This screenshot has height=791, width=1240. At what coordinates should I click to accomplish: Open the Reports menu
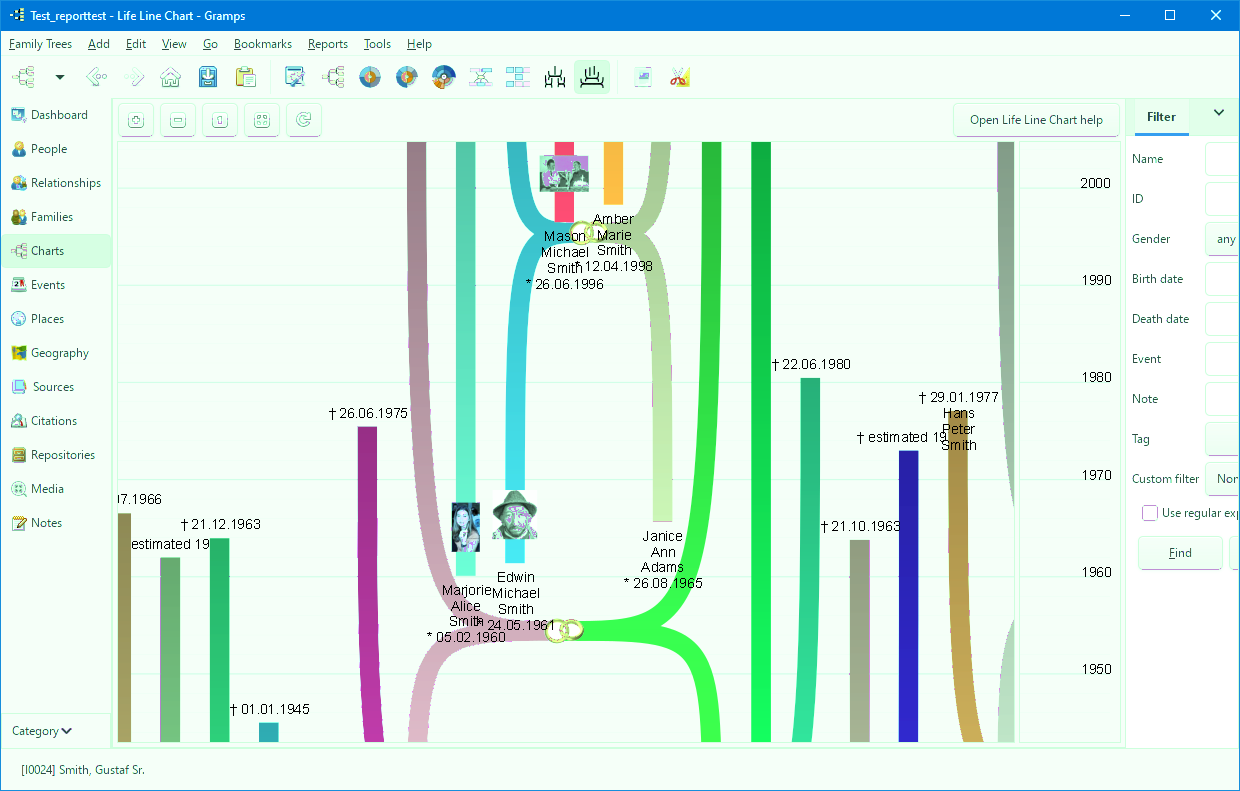[x=328, y=44]
